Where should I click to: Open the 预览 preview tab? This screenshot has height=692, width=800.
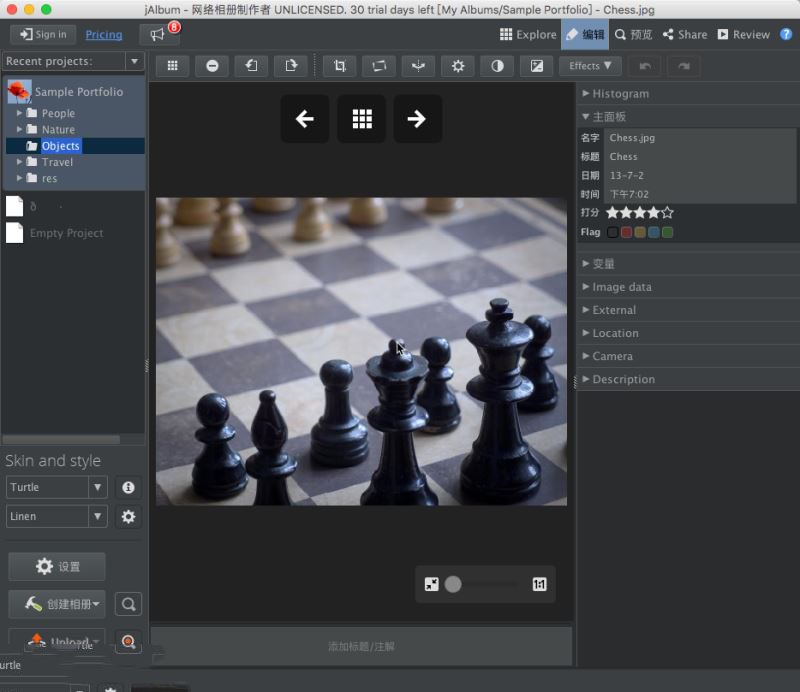pyautogui.click(x=633, y=34)
